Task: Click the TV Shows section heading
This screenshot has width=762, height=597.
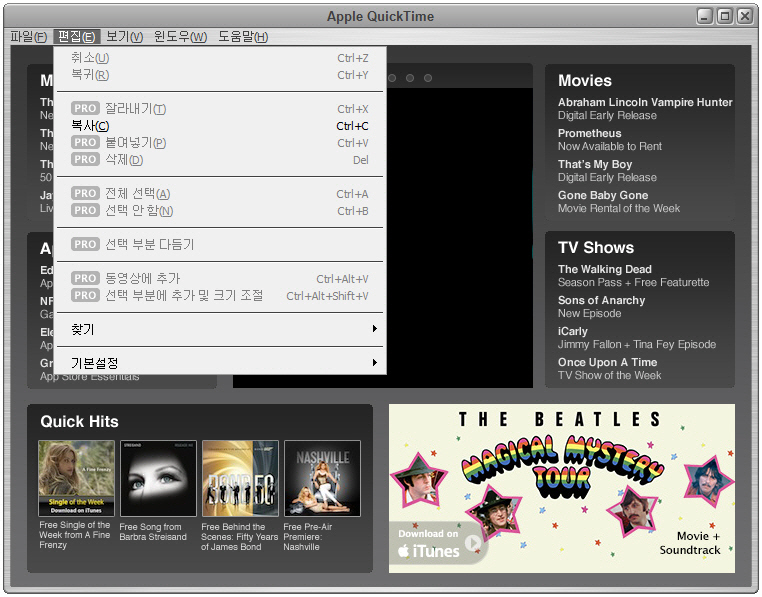Action: [x=596, y=247]
